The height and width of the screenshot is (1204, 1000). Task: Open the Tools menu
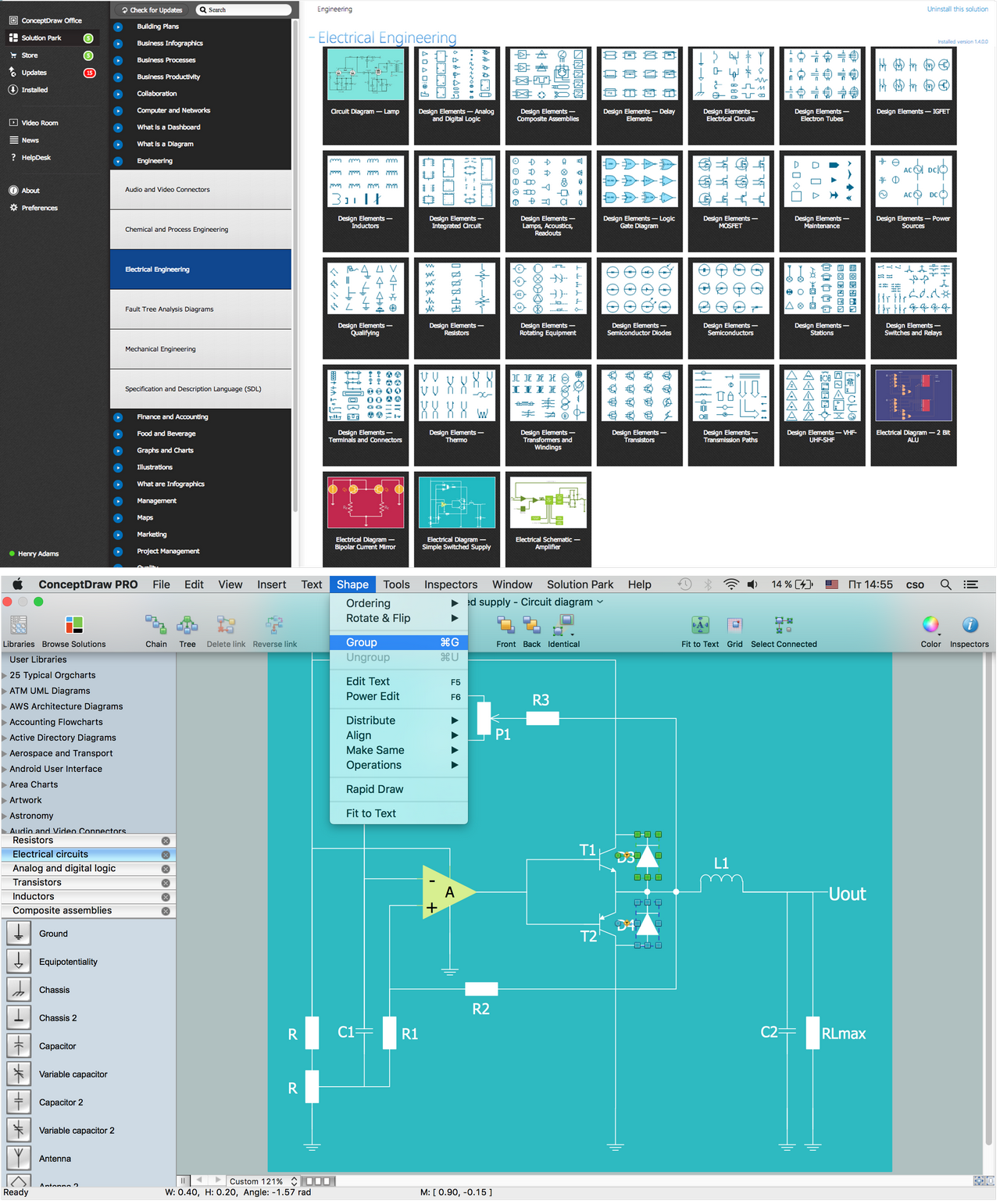[396, 584]
